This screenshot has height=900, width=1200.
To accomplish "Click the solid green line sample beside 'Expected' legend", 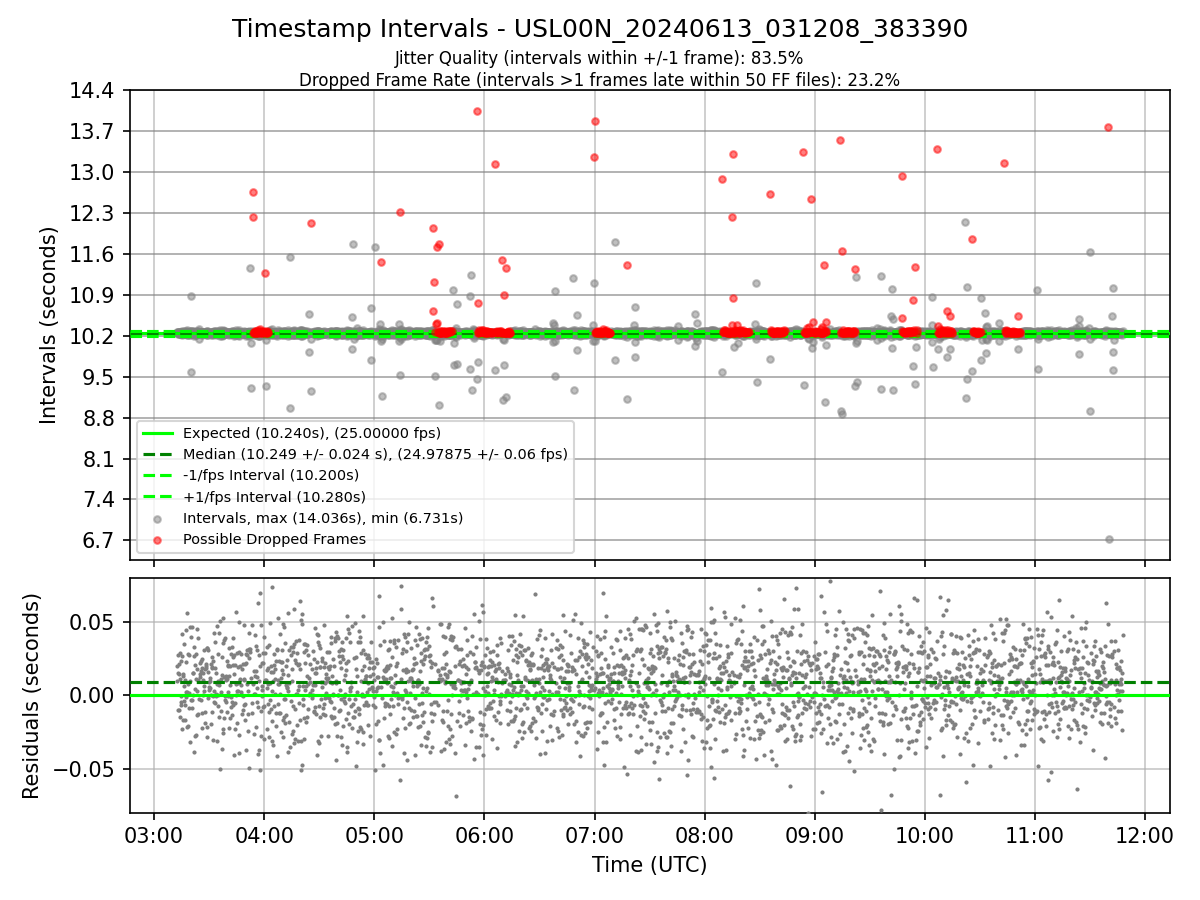I will click(x=158, y=433).
